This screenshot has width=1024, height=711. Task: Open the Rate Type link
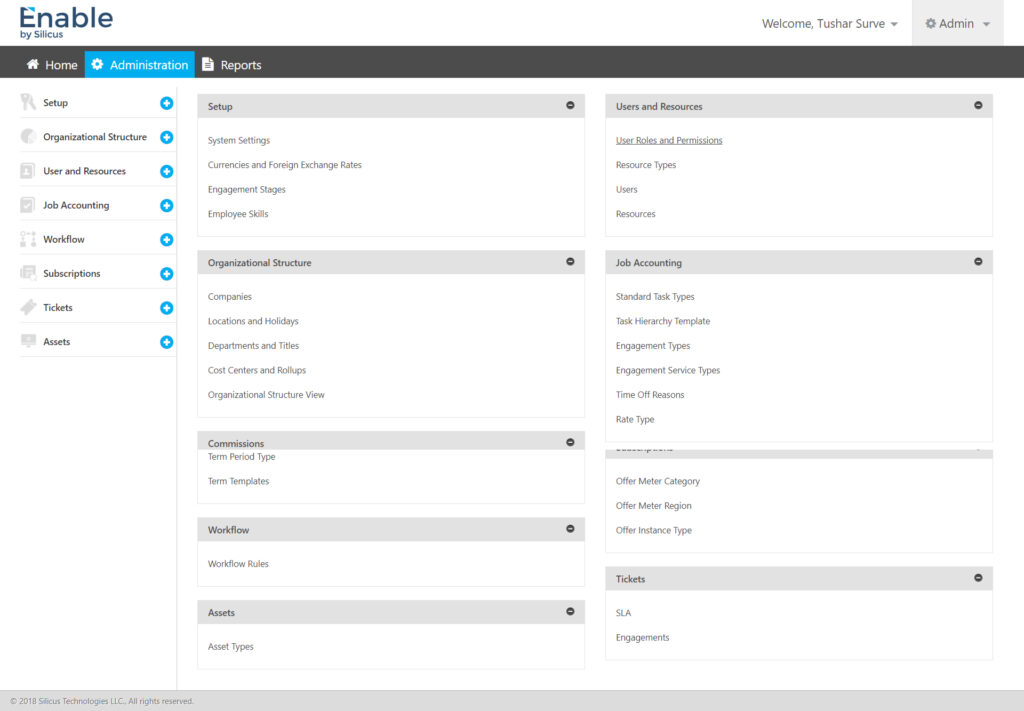[x=635, y=419]
